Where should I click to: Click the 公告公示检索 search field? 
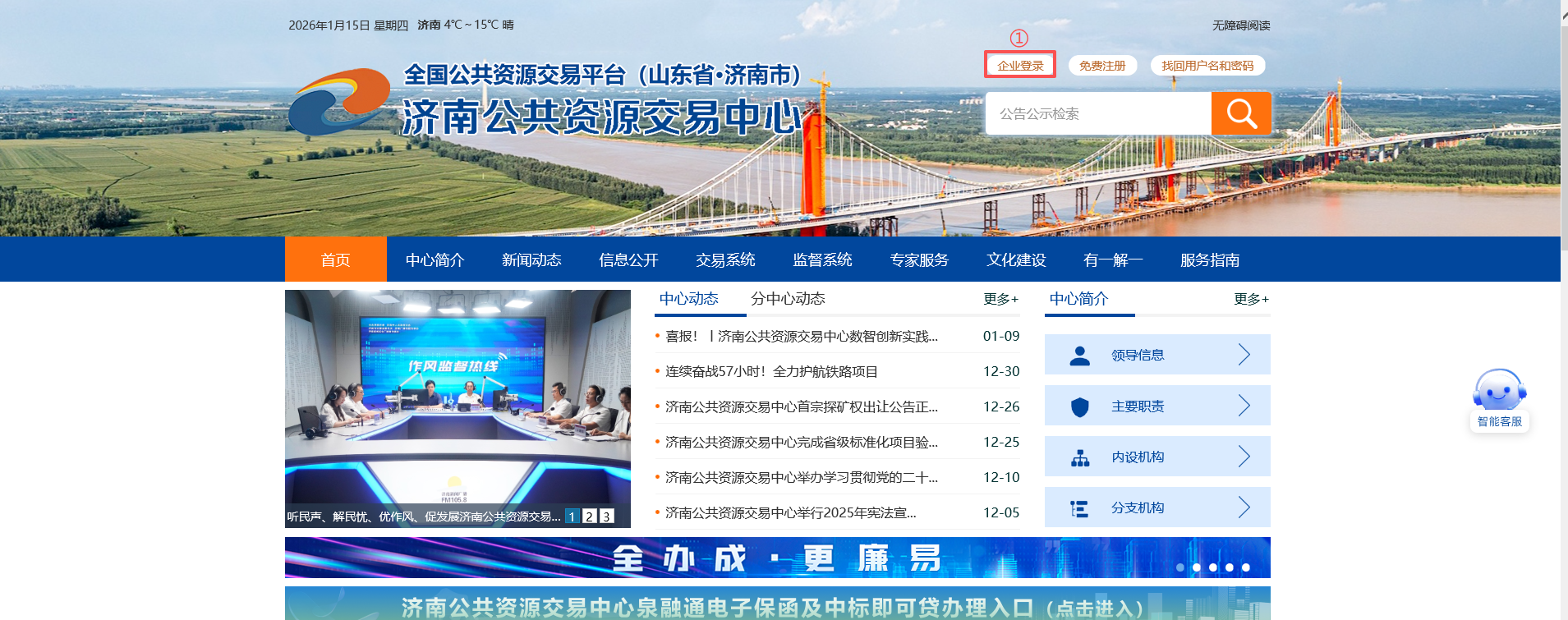(x=1097, y=113)
